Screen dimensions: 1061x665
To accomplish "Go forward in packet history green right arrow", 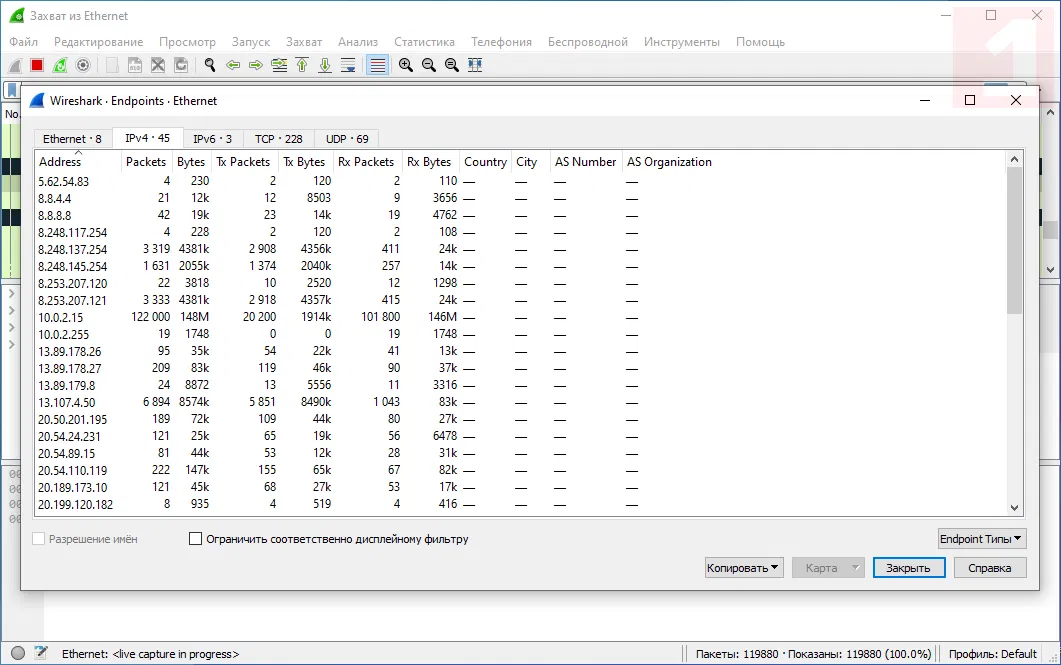I will pyautogui.click(x=256, y=65).
